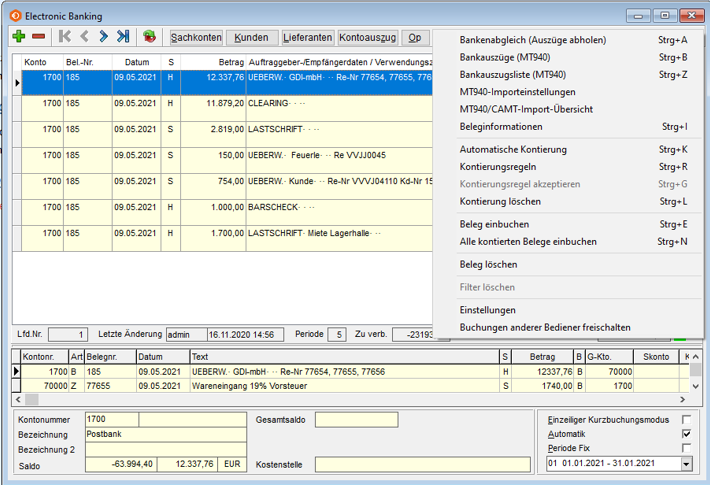Click Beleg einbuchen in the menu

(x=494, y=224)
